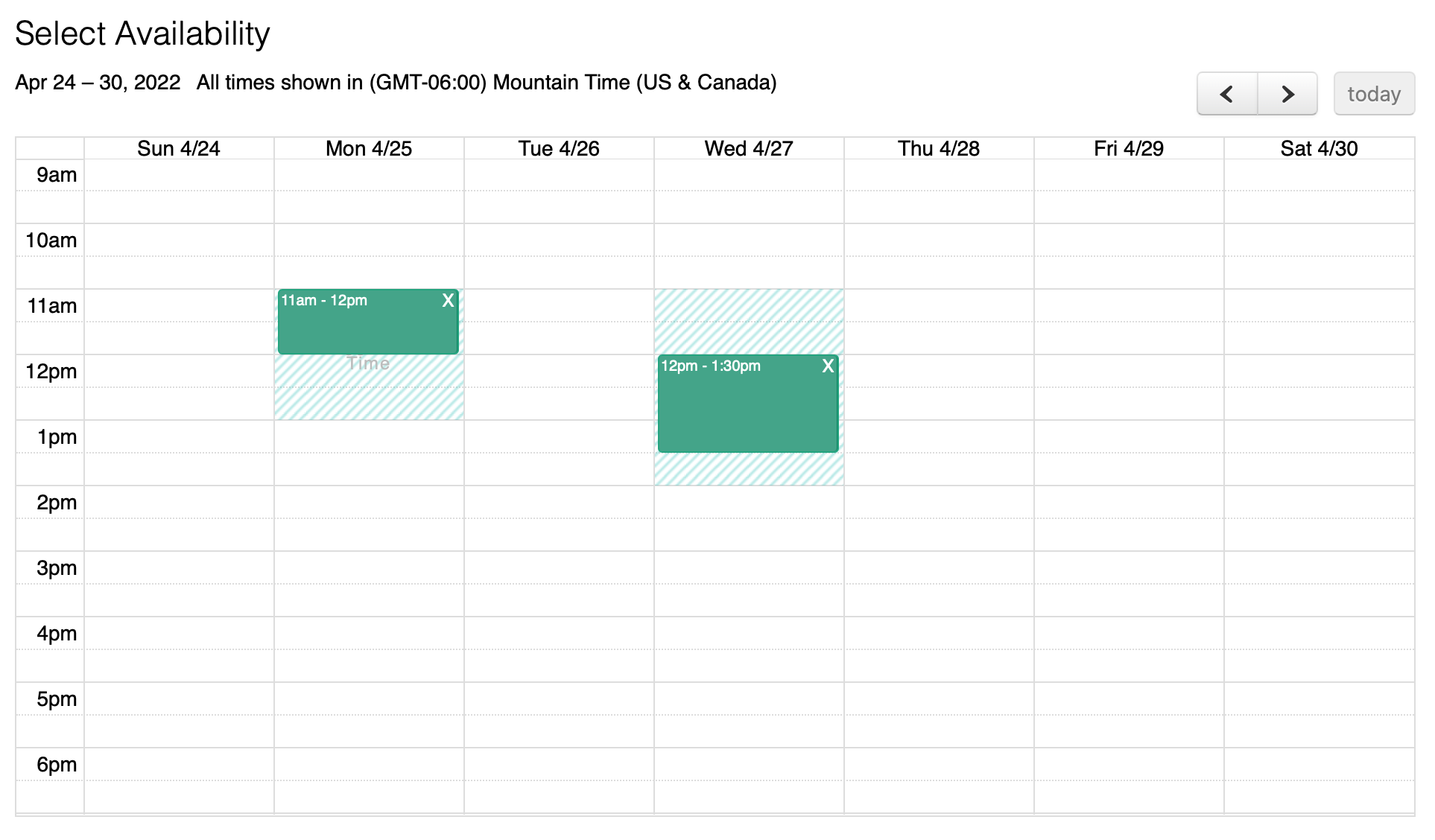Screen dimensions: 1435x840
Task: Click the Sat 4/30 column header
Action: 1319,148
